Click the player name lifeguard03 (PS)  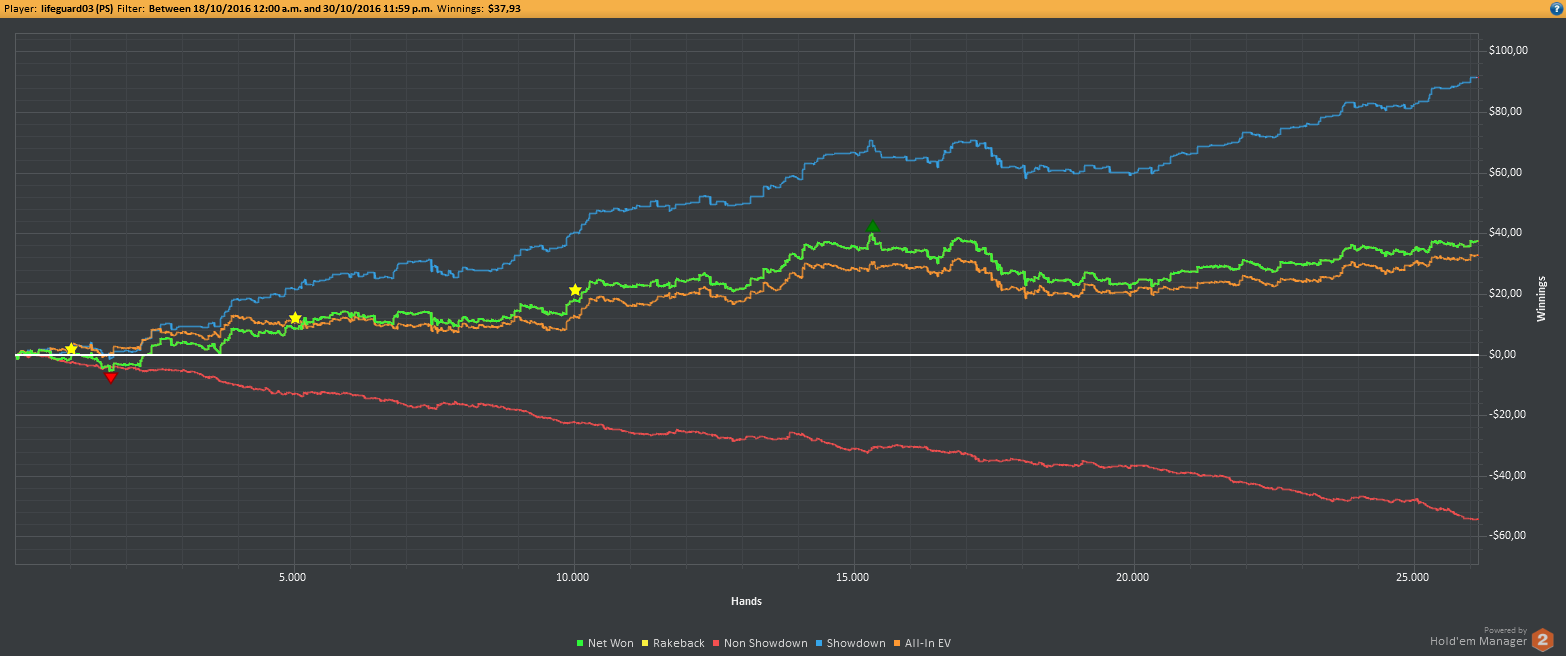[76, 8]
